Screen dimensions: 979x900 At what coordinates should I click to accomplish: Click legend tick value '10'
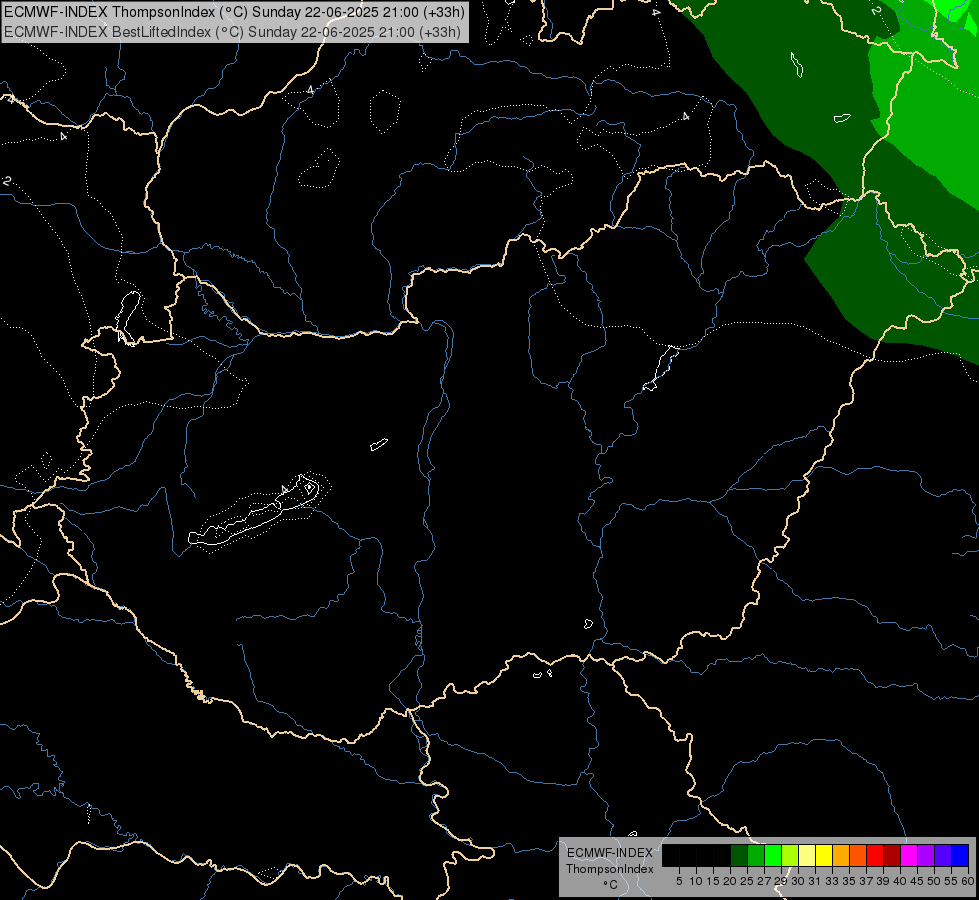(x=696, y=881)
